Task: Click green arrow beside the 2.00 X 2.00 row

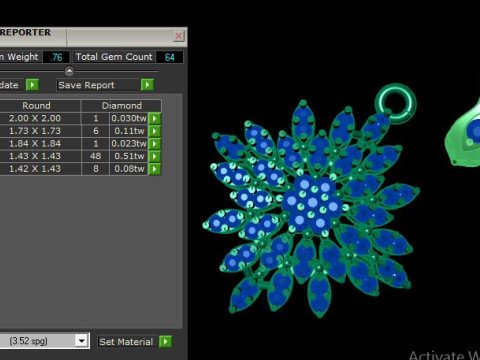Action: [x=155, y=118]
